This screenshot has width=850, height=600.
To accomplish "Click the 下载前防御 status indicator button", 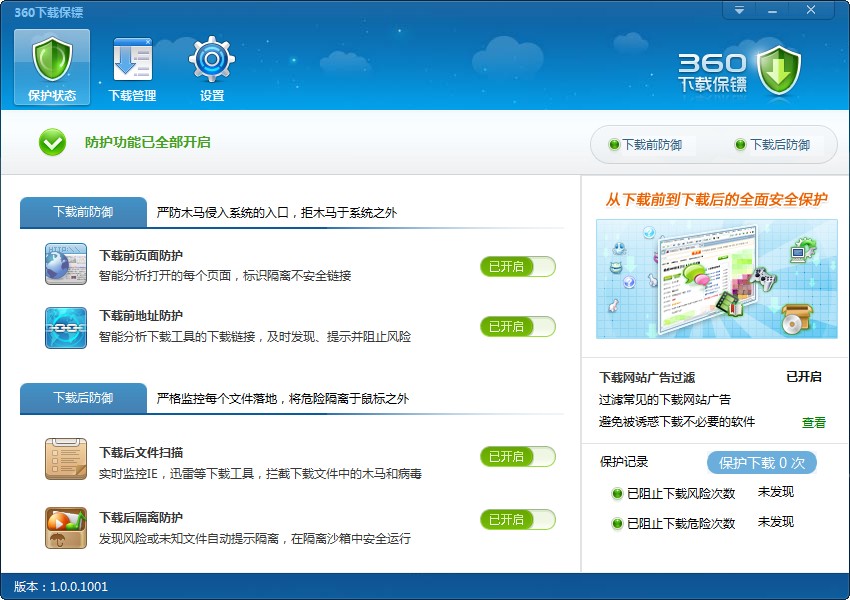I will (x=645, y=145).
